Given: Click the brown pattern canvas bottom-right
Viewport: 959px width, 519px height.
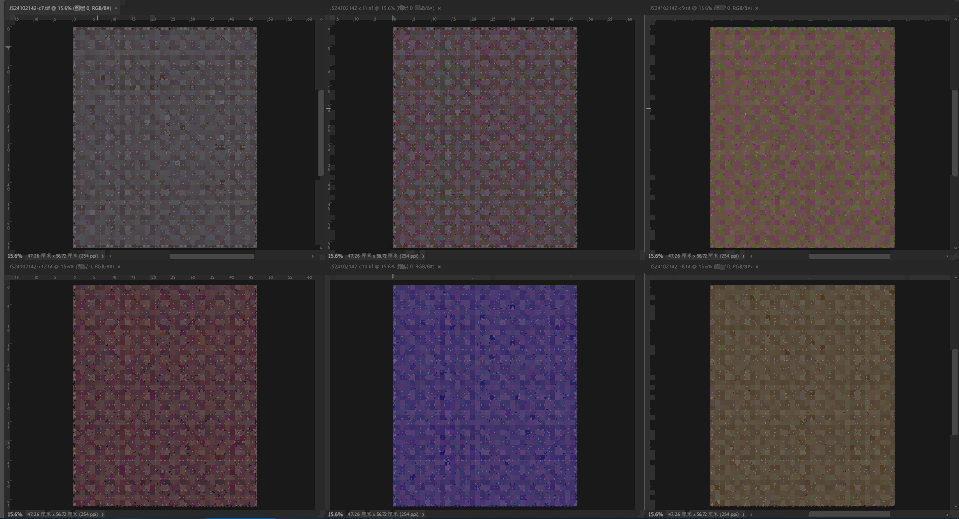Looking at the screenshot, I should tap(802, 395).
